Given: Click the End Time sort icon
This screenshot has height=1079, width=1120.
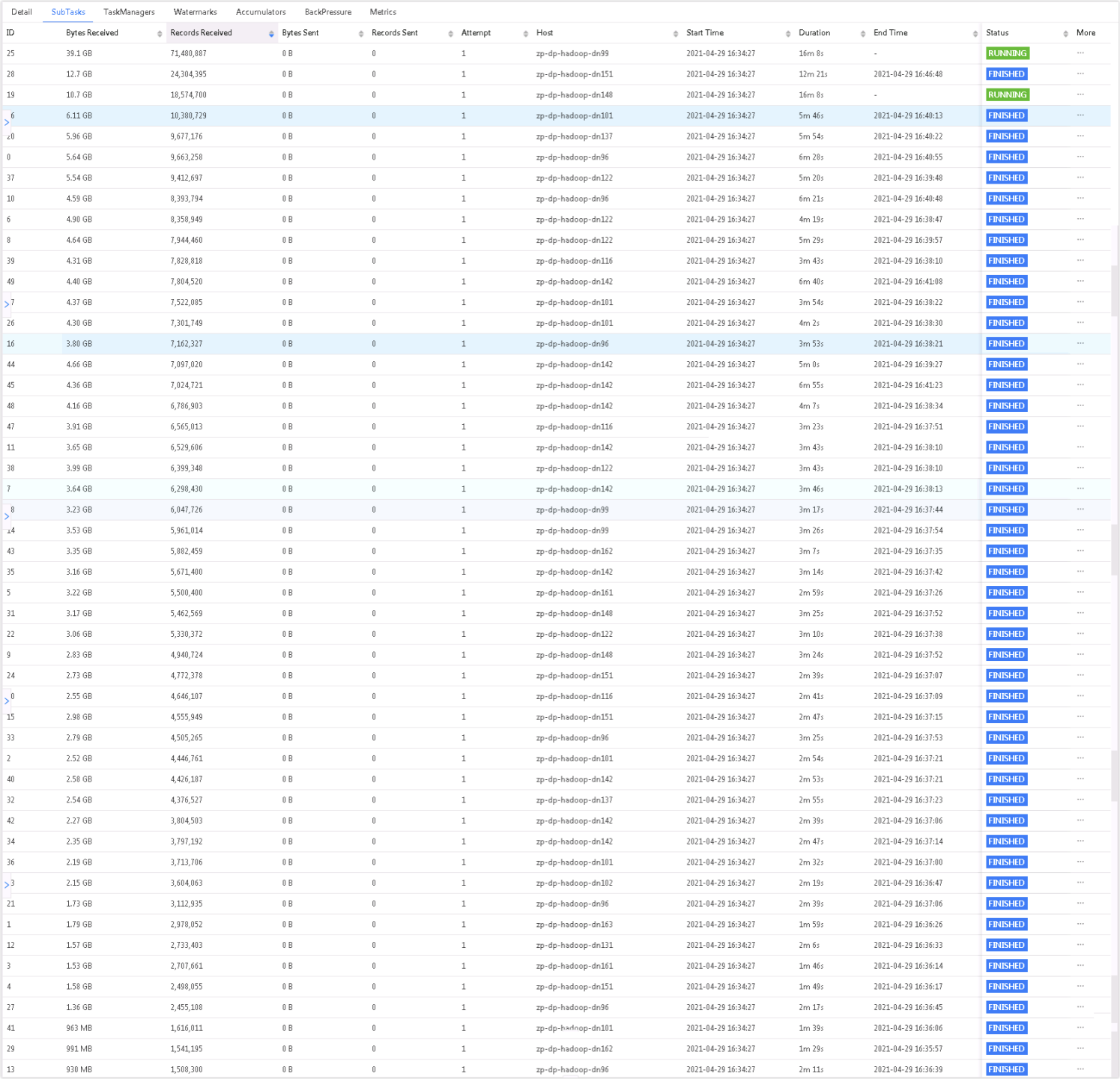Looking at the screenshot, I should [975, 34].
